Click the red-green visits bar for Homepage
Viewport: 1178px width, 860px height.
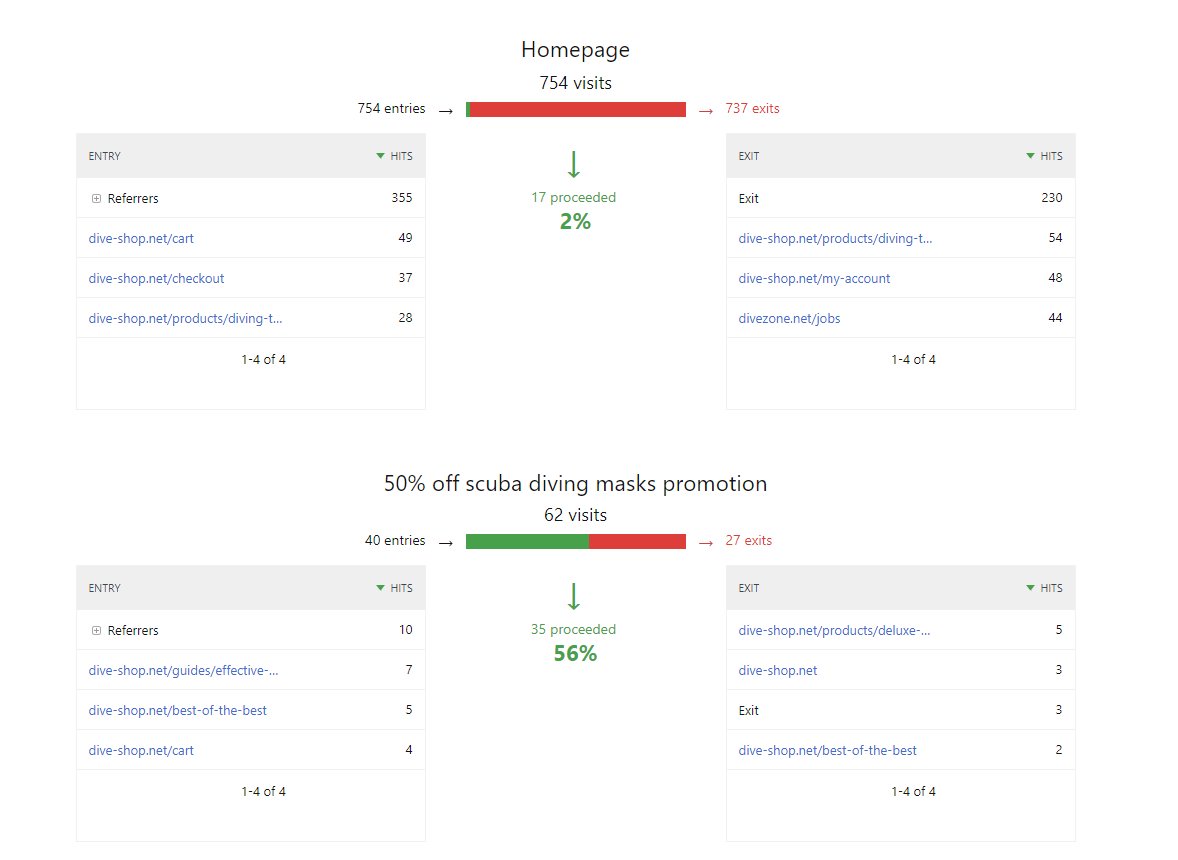click(x=575, y=108)
